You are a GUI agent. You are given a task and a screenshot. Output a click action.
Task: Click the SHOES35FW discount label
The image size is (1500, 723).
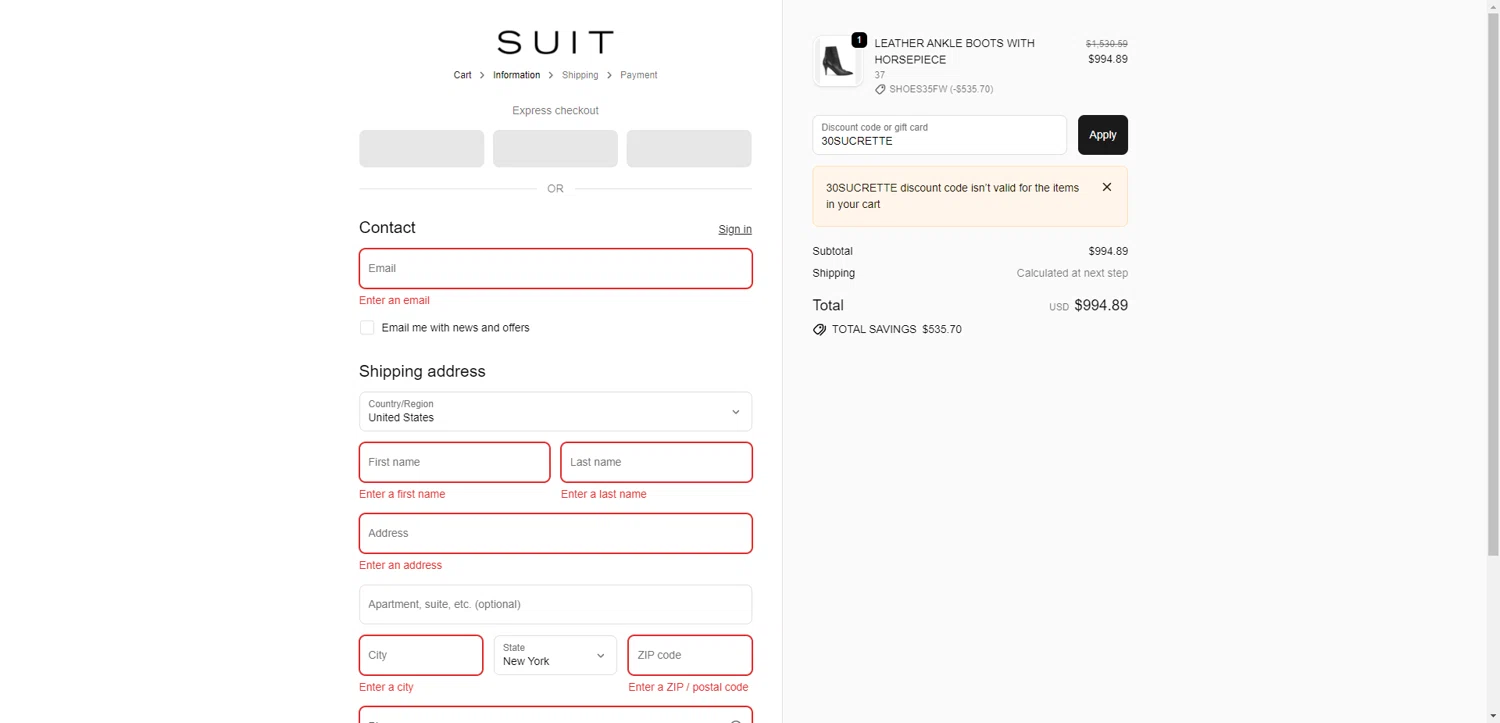click(941, 89)
